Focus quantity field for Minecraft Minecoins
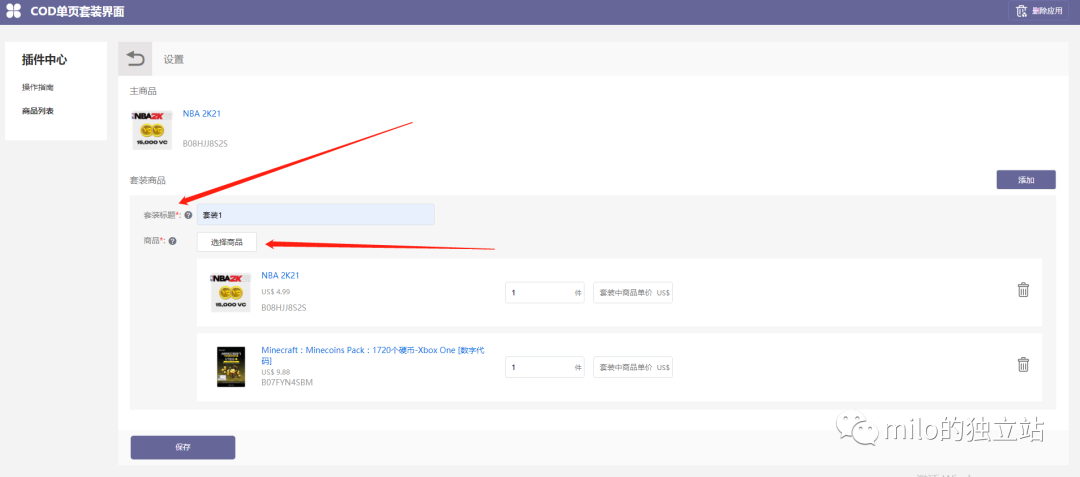Viewport: 1080px width, 477px height. point(544,367)
